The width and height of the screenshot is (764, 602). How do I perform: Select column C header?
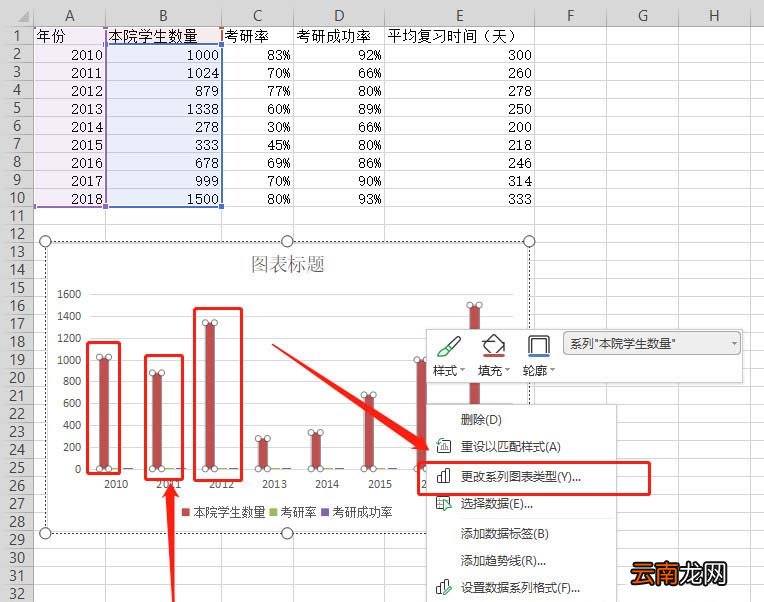257,16
